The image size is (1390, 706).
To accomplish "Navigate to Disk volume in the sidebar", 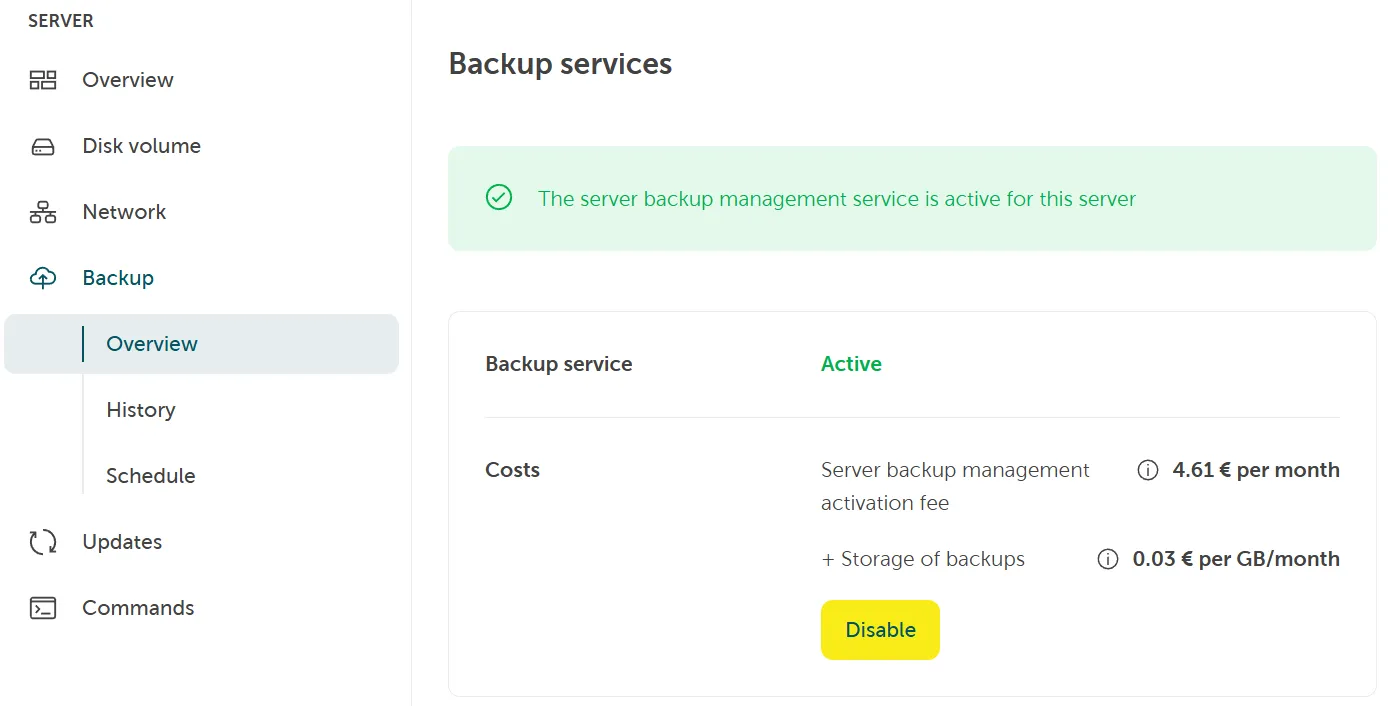I will (140, 146).
